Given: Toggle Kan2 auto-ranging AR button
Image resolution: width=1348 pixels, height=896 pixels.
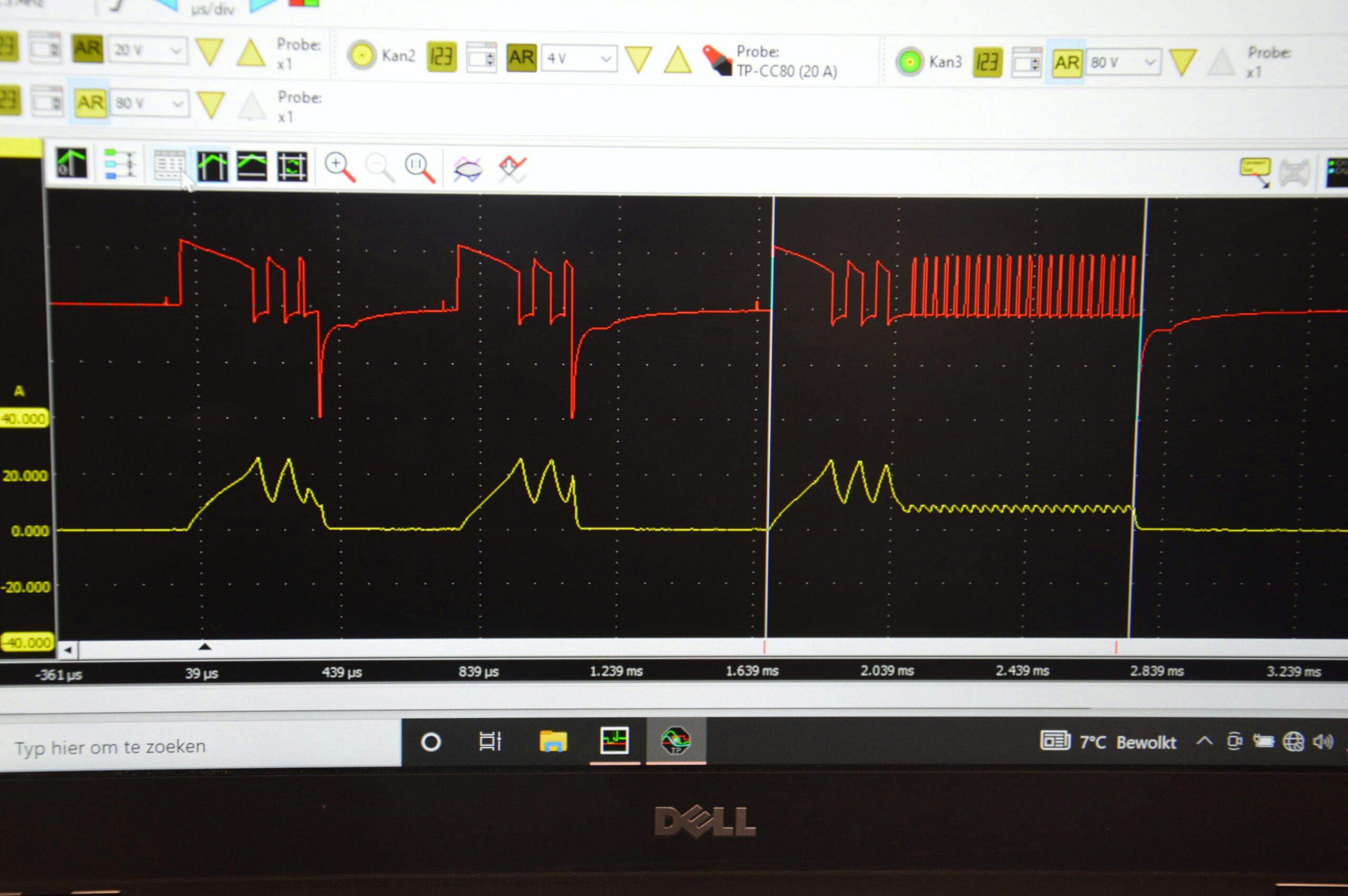Looking at the screenshot, I should tap(521, 57).
